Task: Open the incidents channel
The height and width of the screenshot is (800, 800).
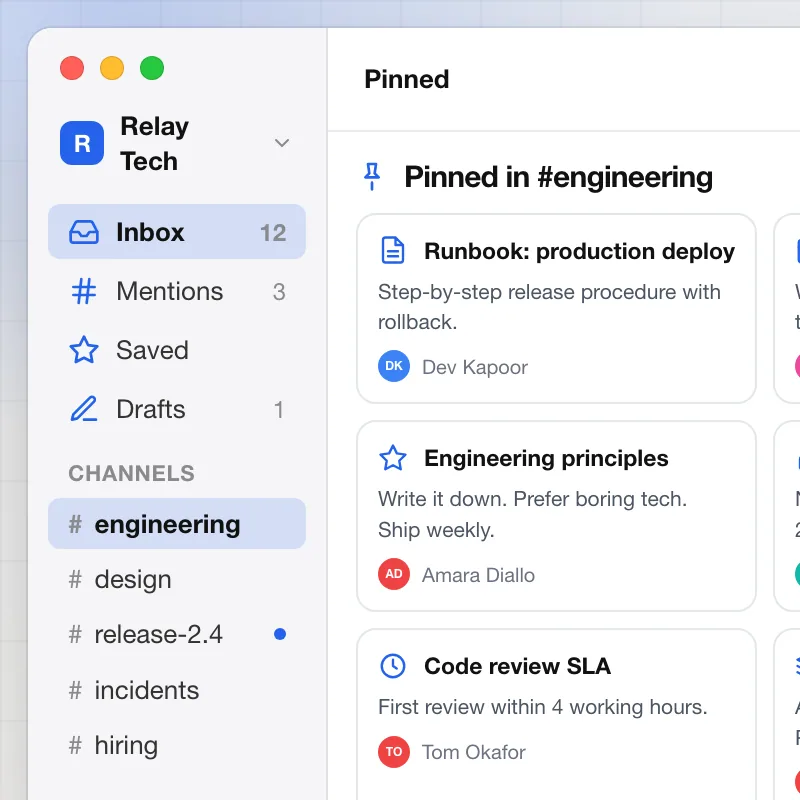Action: click(x=177, y=690)
